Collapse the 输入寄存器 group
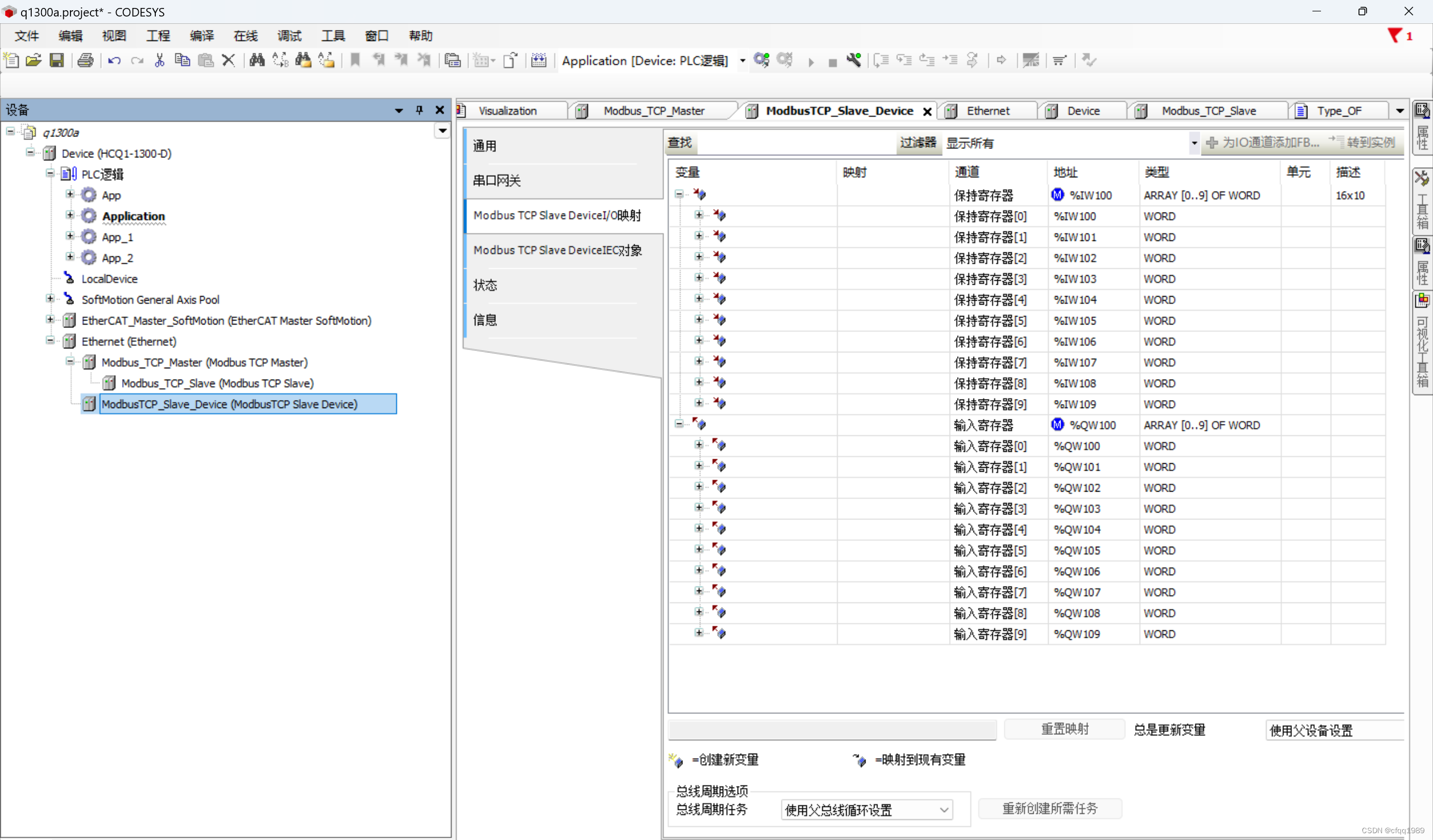Screen dimensions: 1433x840 [x=679, y=424]
